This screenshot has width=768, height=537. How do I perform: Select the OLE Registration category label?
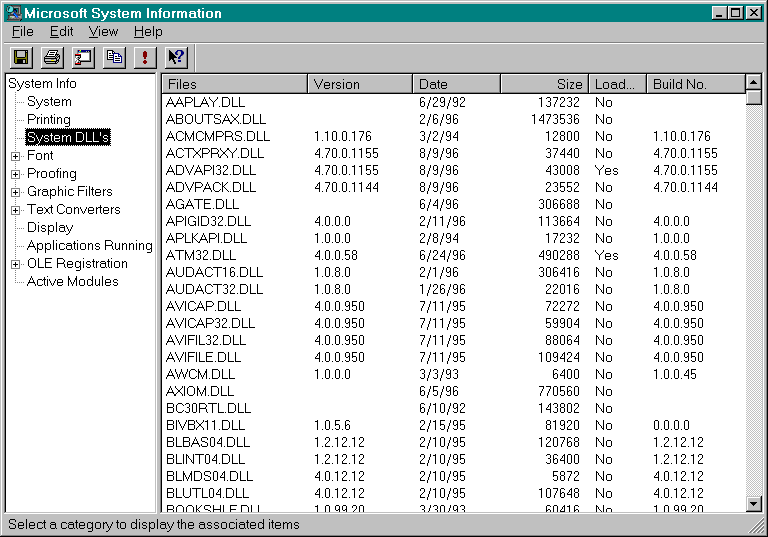point(77,264)
